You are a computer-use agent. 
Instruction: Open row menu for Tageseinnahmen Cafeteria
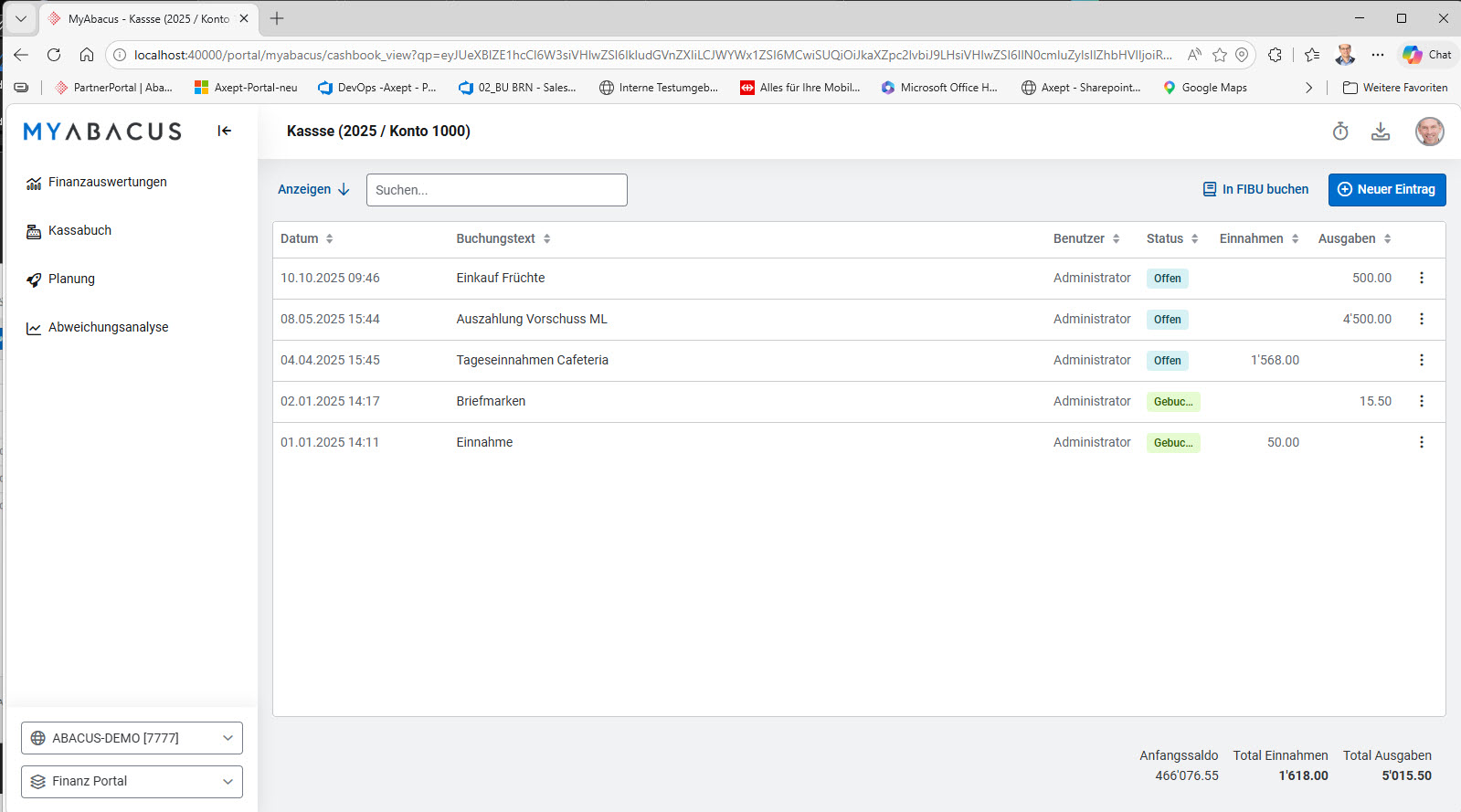point(1422,360)
